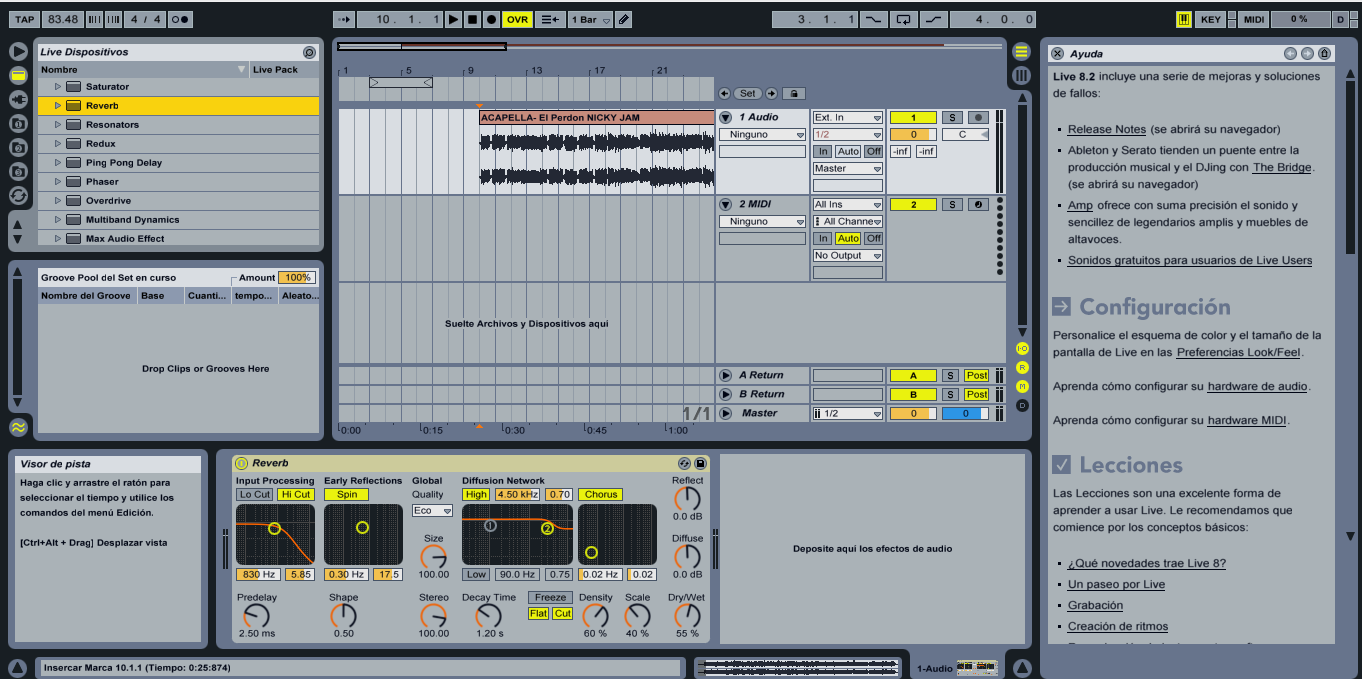Viewport: 1362px width, 679px height.
Task: Enable Draw Mode with the pencil icon
Action: [624, 18]
